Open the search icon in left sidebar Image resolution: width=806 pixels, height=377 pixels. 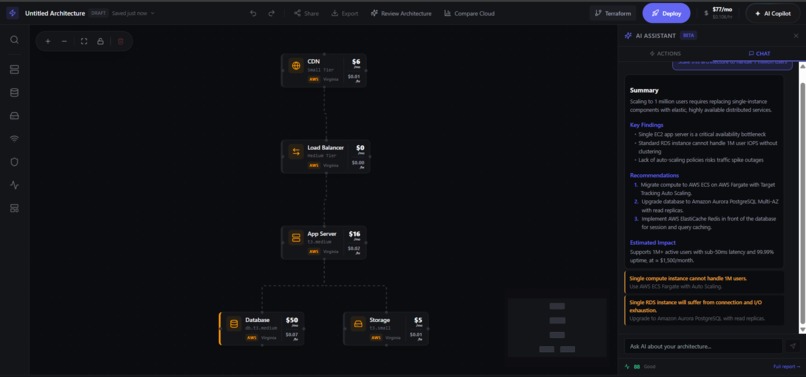coord(14,40)
